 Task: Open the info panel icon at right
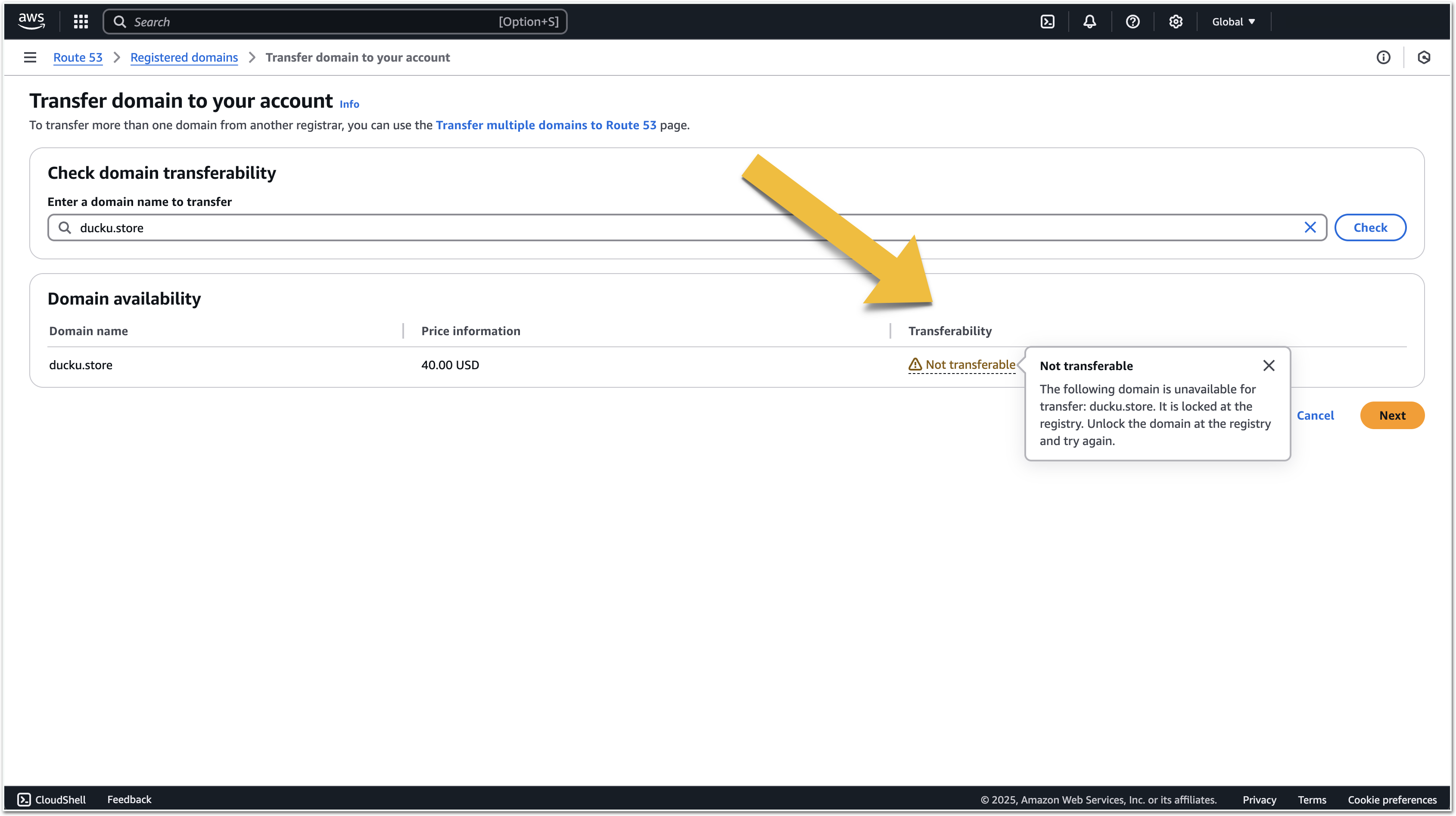(x=1383, y=57)
